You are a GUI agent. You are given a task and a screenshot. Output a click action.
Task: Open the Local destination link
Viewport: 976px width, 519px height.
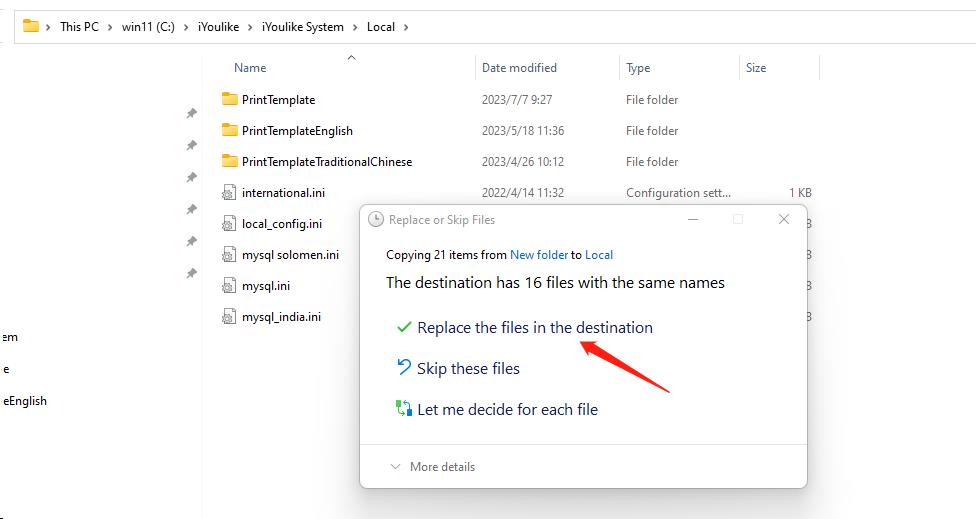[599, 255]
